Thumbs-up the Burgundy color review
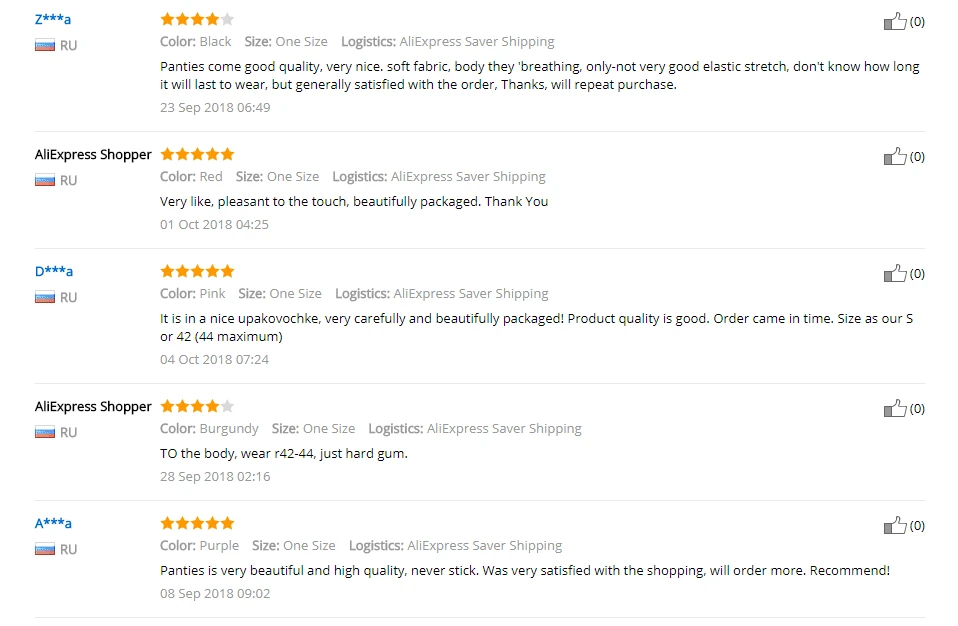Image resolution: width=958 pixels, height=626 pixels. pyautogui.click(x=895, y=409)
